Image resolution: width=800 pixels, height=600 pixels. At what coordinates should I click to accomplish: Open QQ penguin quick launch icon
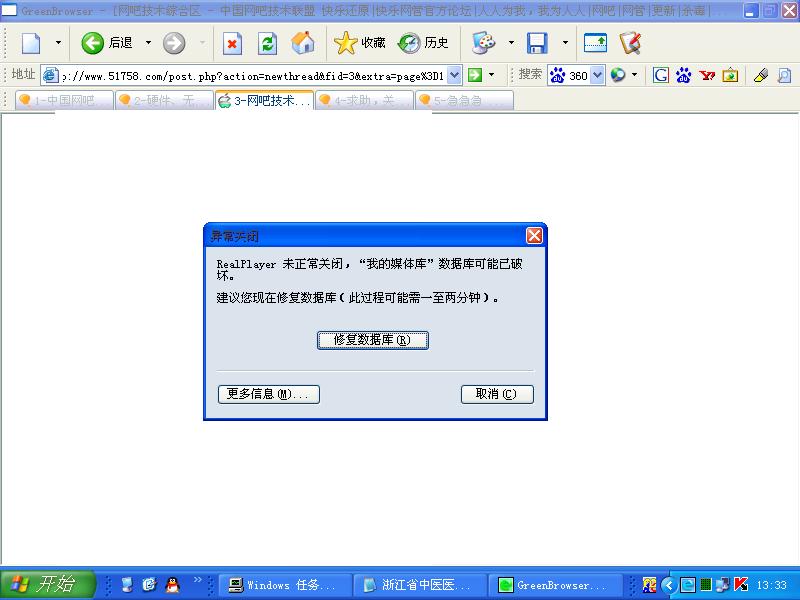(x=173, y=585)
